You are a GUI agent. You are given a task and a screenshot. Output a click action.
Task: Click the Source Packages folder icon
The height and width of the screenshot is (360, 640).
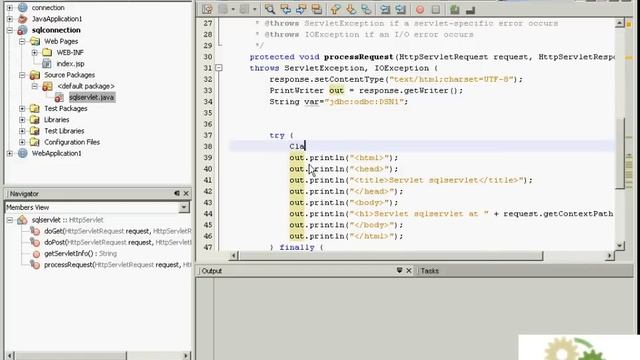35,75
